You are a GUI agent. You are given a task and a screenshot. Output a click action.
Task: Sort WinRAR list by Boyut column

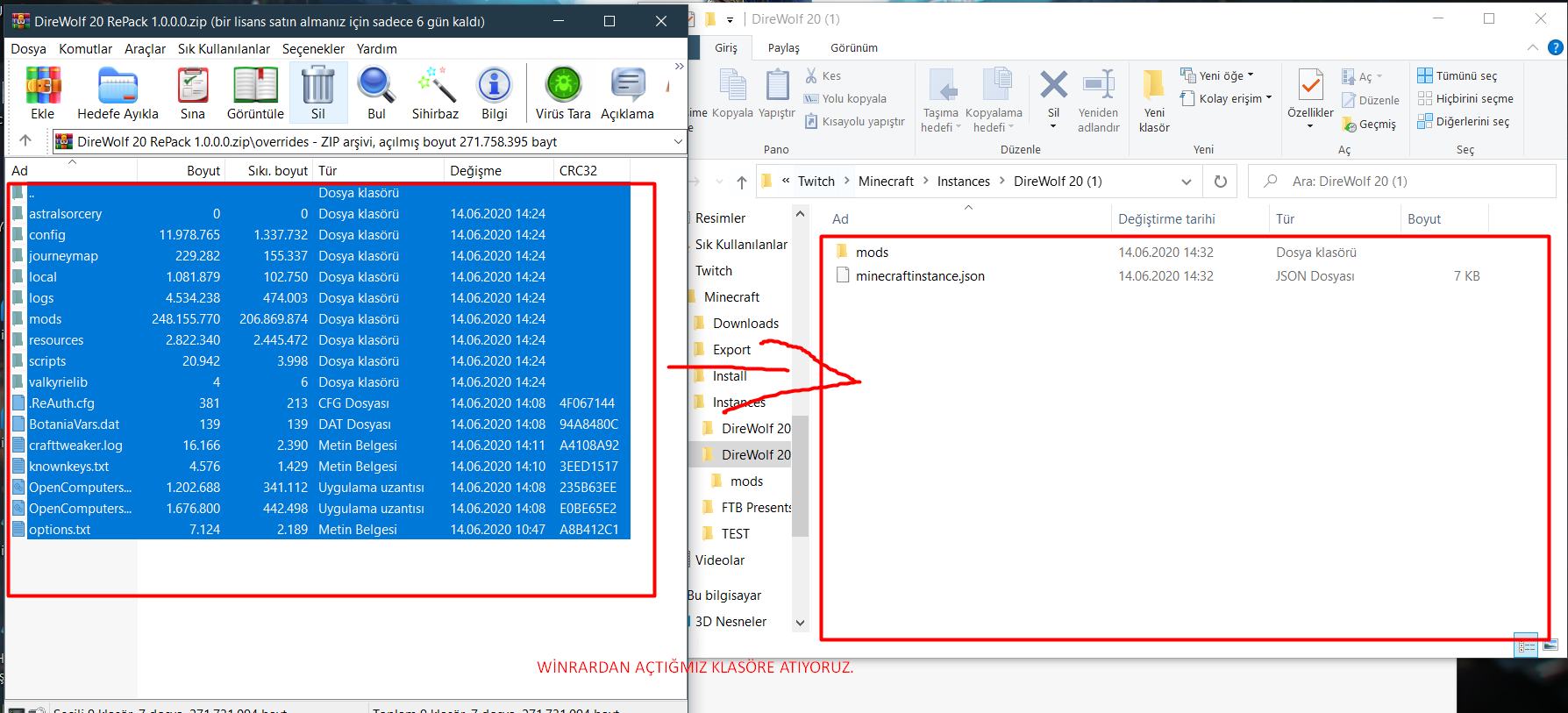pyautogui.click(x=203, y=171)
